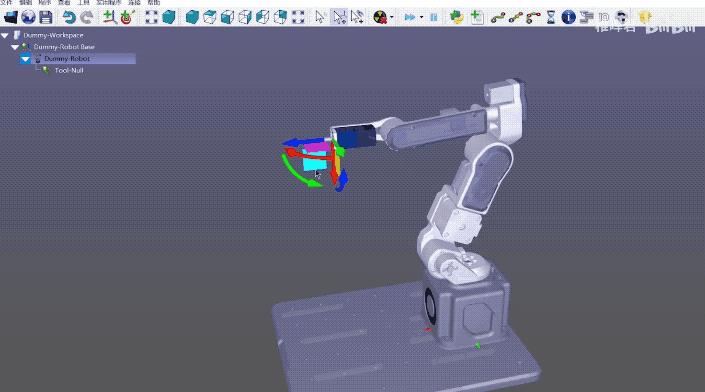Add a Python program
The width and height of the screenshot is (705, 392).
point(457,18)
